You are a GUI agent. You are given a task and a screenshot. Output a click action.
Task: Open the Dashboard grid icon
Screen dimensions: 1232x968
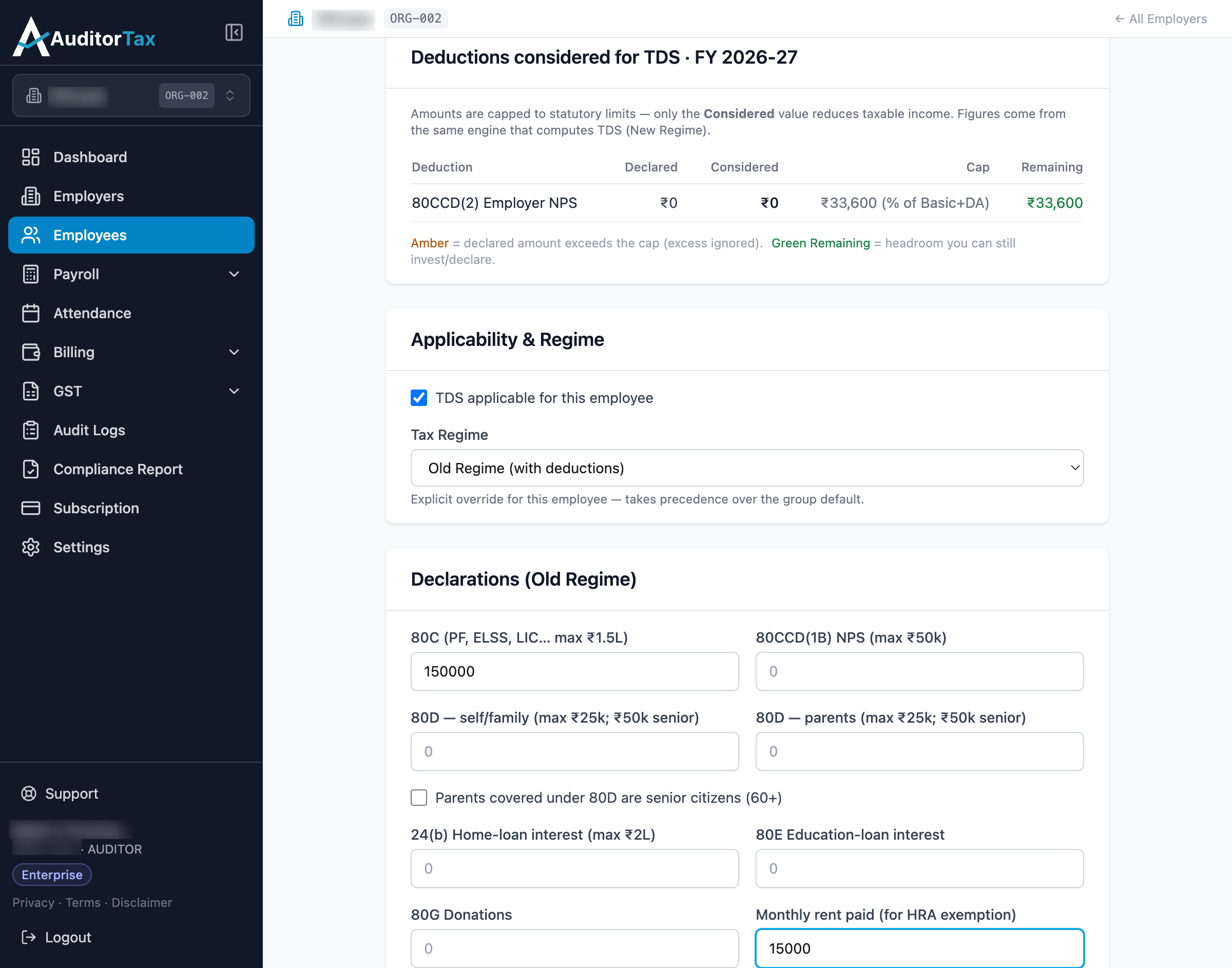click(x=31, y=157)
